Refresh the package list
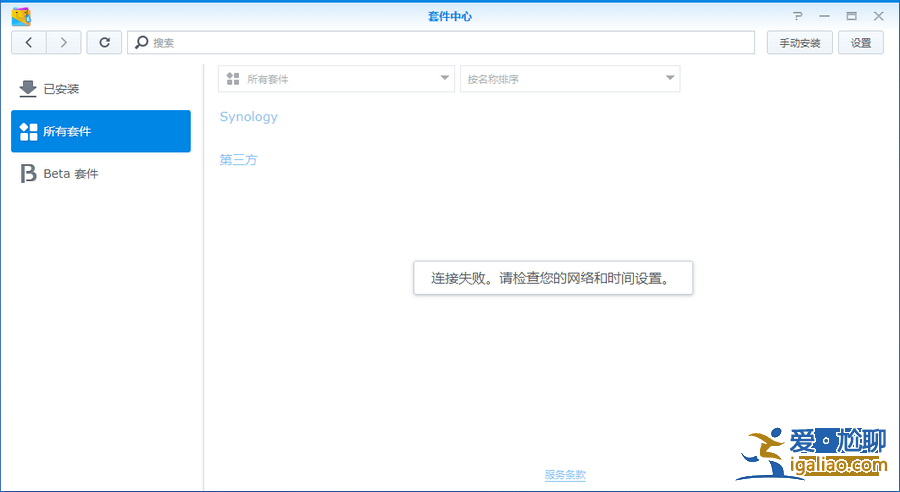Screen dimensions: 900x492 click(104, 42)
